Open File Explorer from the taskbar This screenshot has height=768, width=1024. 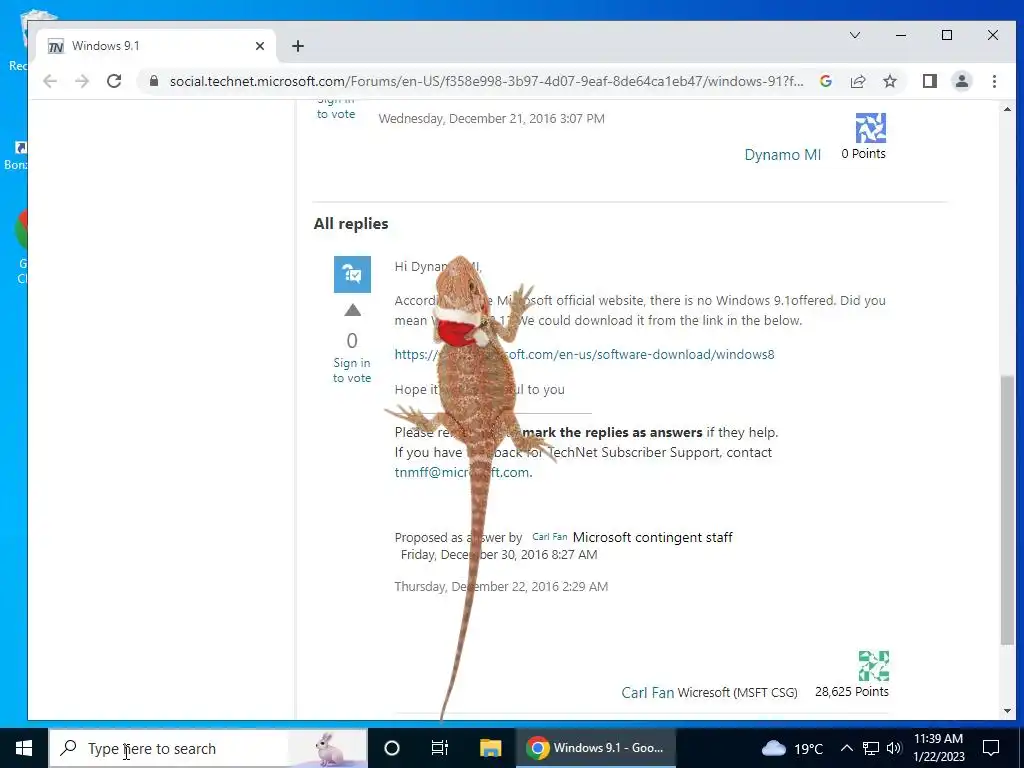tap(490, 748)
